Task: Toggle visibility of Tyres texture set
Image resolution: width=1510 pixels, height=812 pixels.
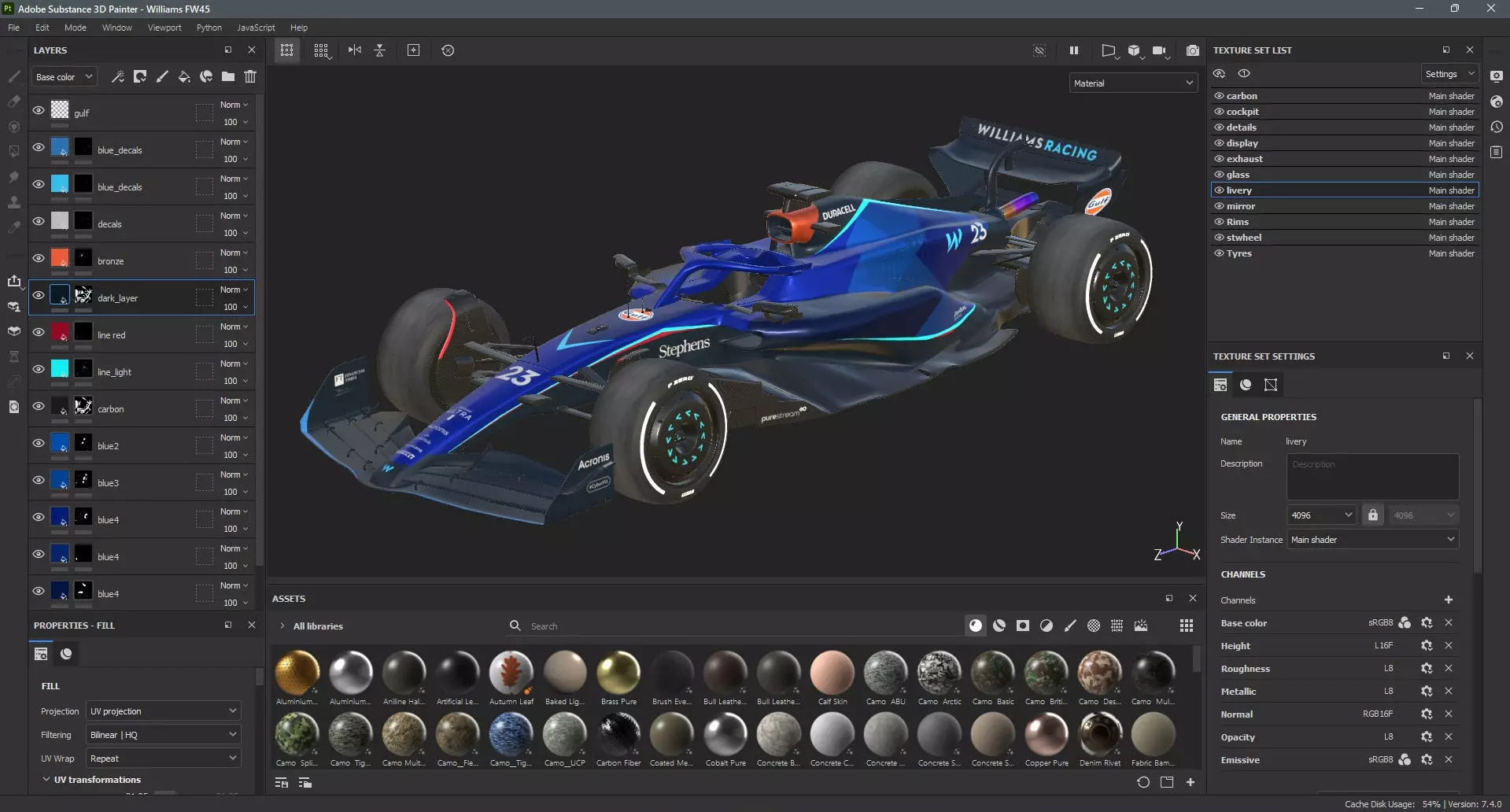Action: click(x=1219, y=253)
